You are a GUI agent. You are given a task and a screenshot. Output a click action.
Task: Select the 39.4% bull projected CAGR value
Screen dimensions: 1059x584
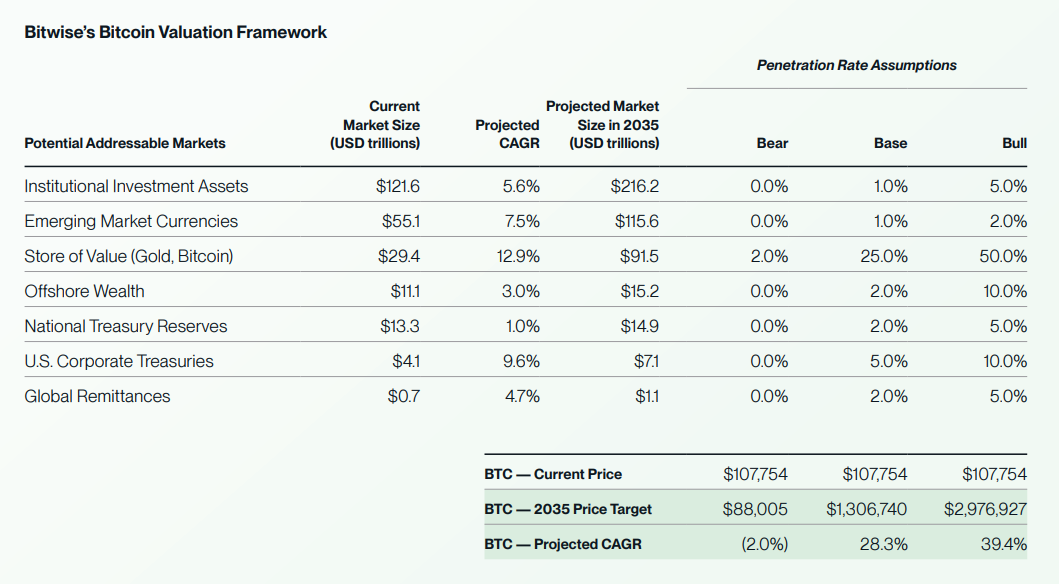(x=1005, y=544)
